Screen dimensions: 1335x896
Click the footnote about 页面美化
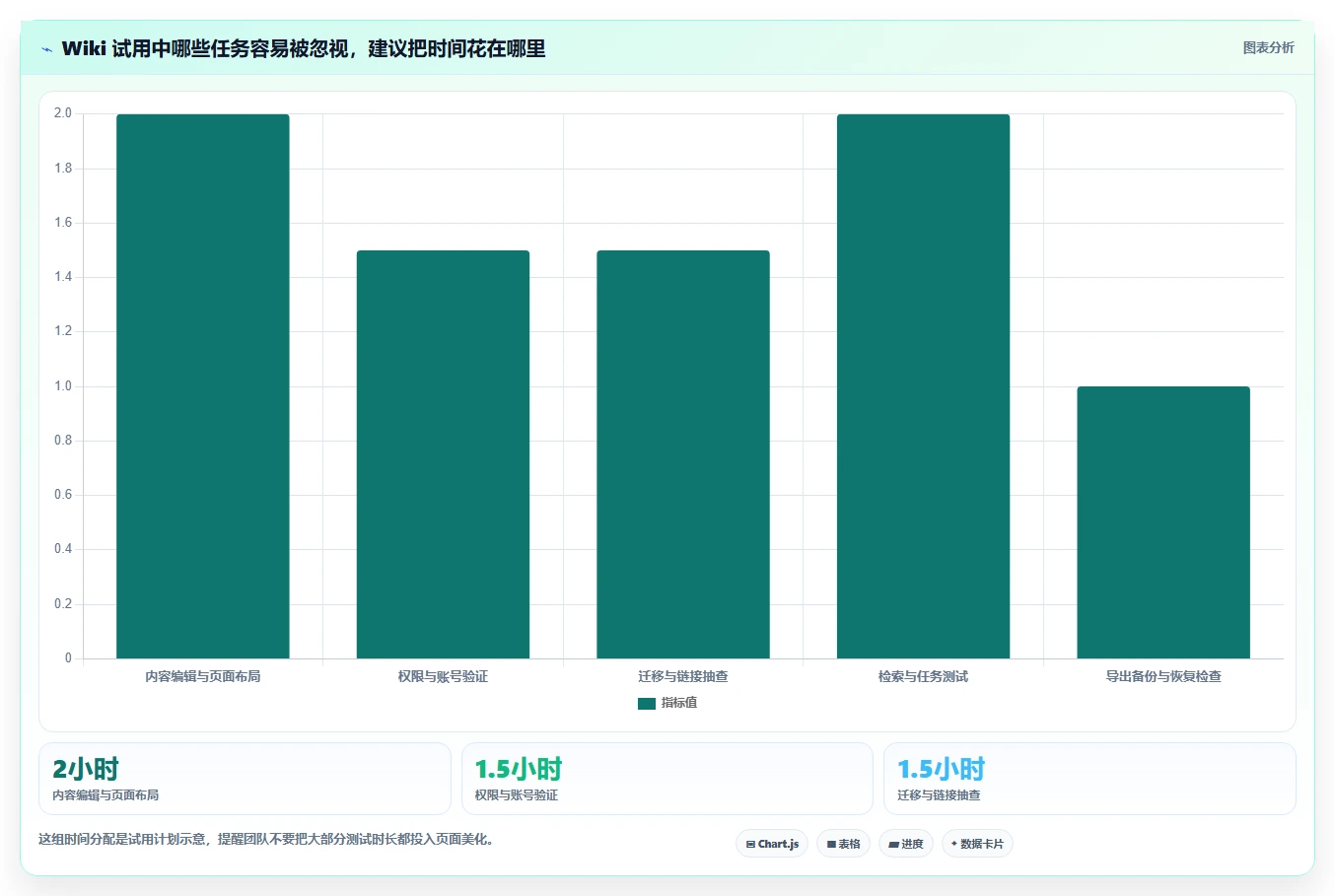[266, 840]
